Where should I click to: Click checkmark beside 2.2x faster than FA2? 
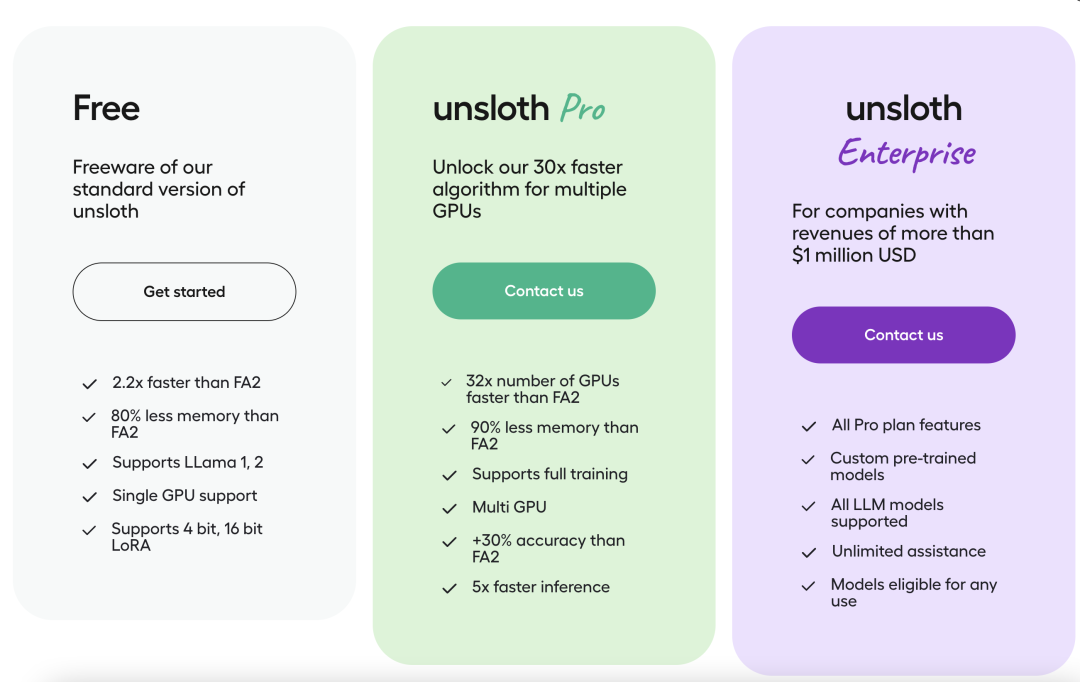90,383
